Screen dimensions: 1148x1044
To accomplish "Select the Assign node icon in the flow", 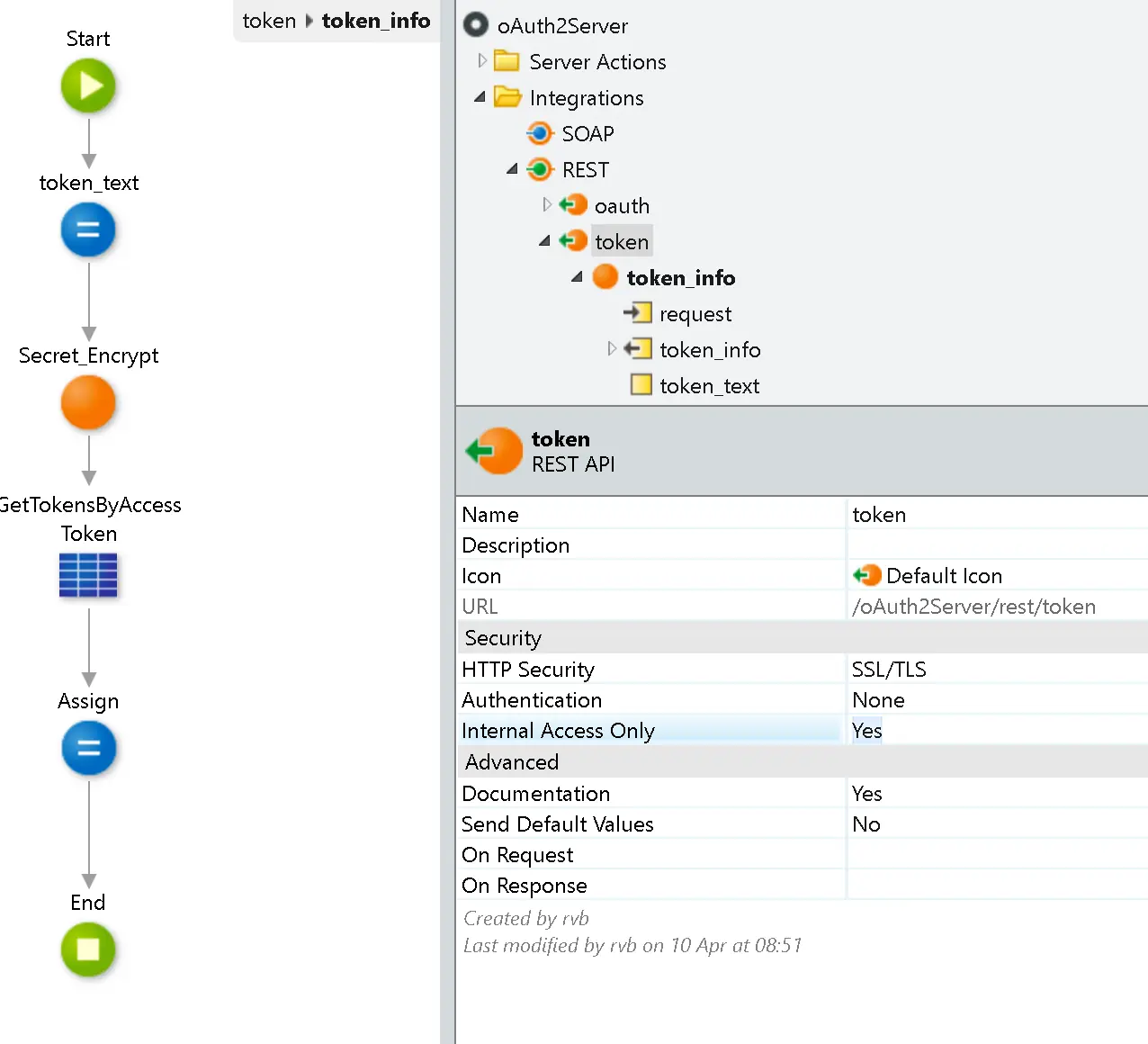I will point(87,748).
